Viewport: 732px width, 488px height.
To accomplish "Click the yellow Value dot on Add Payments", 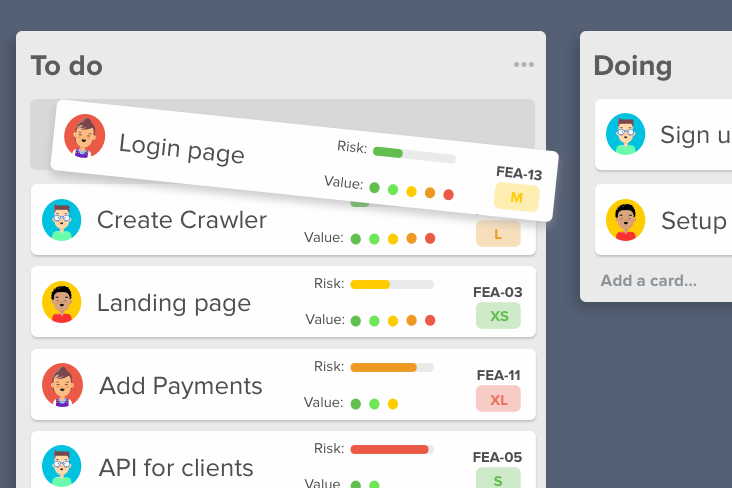I will coord(393,404).
